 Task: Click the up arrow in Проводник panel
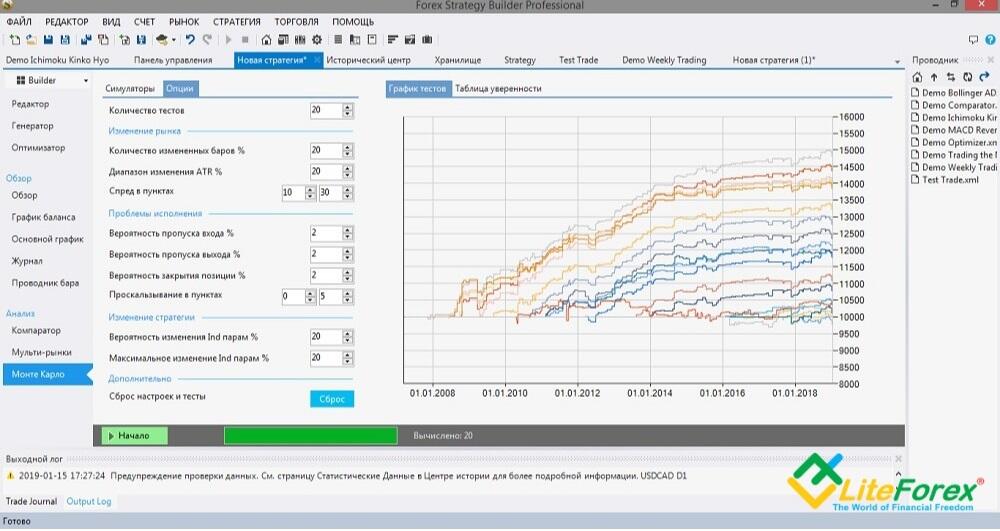pos(934,77)
